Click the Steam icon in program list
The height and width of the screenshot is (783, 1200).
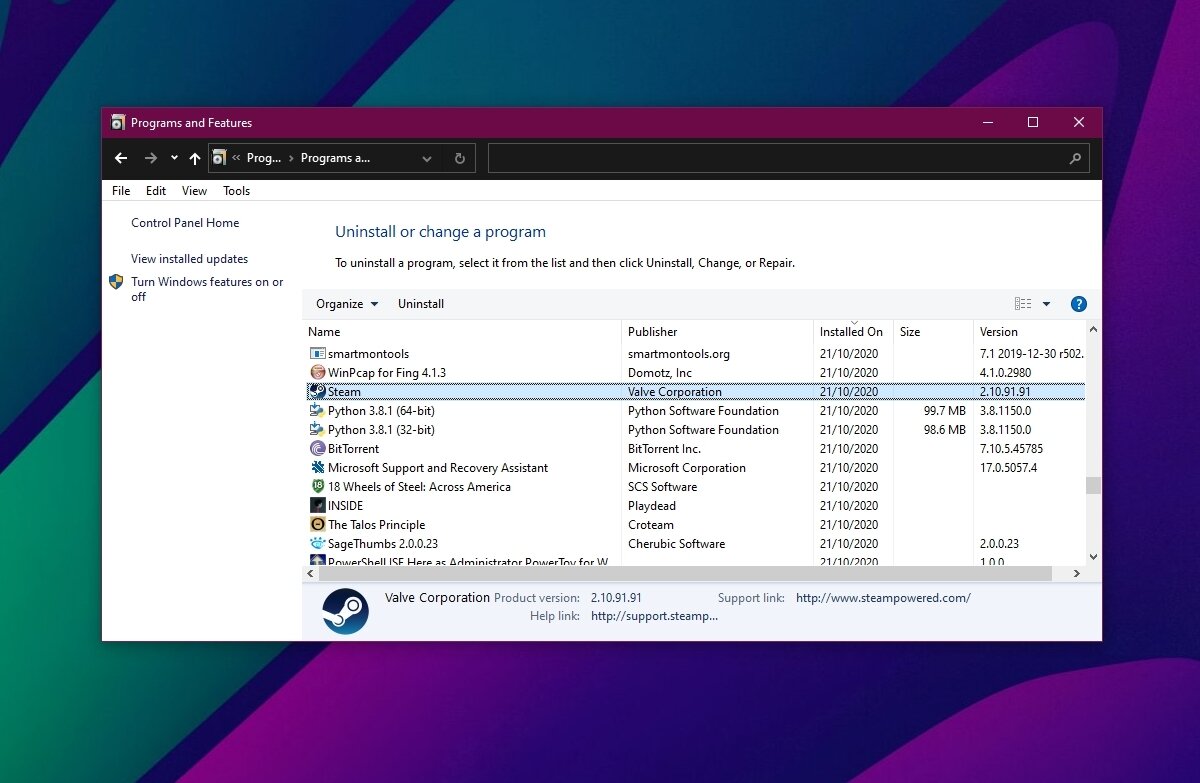(x=317, y=392)
